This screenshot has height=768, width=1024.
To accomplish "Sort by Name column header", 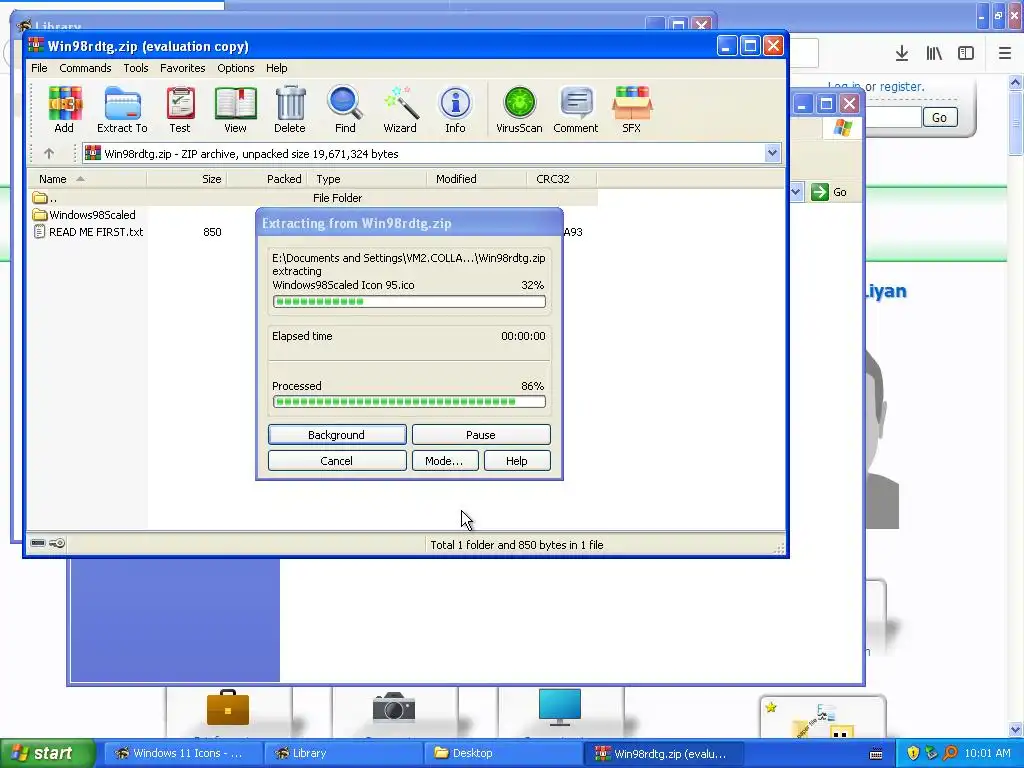I will [x=87, y=179].
